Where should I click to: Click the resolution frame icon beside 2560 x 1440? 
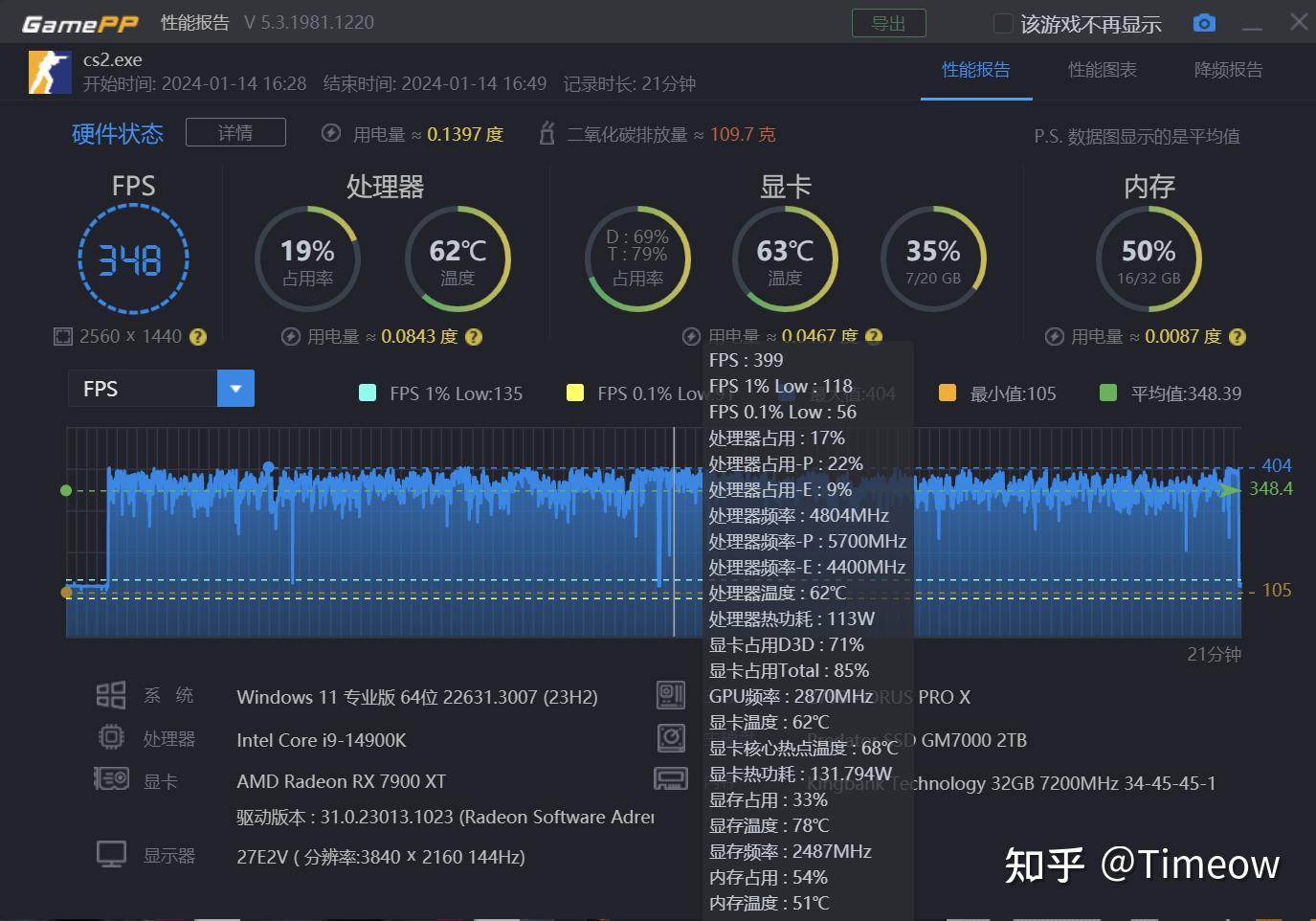tap(63, 337)
